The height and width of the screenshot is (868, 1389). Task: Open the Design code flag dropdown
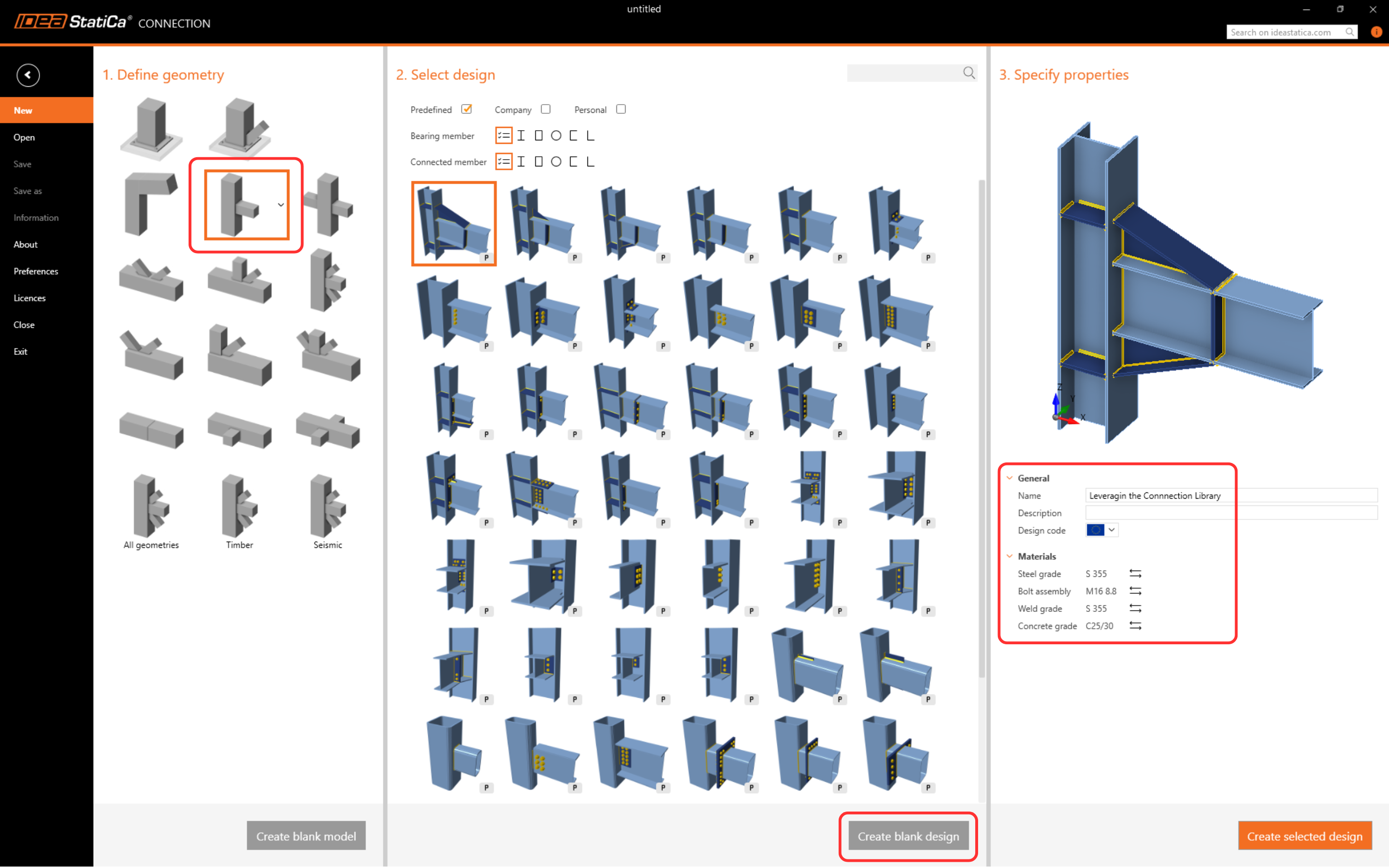pos(1111,530)
